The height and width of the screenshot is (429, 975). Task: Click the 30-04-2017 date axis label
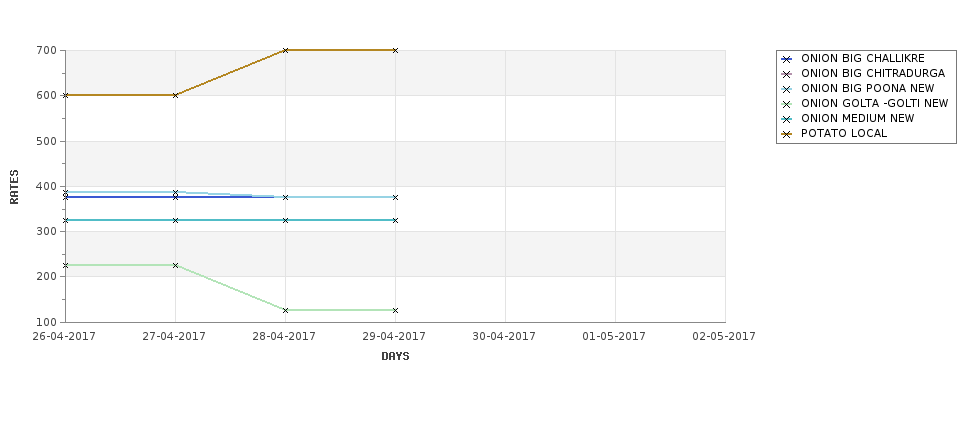tap(504, 336)
